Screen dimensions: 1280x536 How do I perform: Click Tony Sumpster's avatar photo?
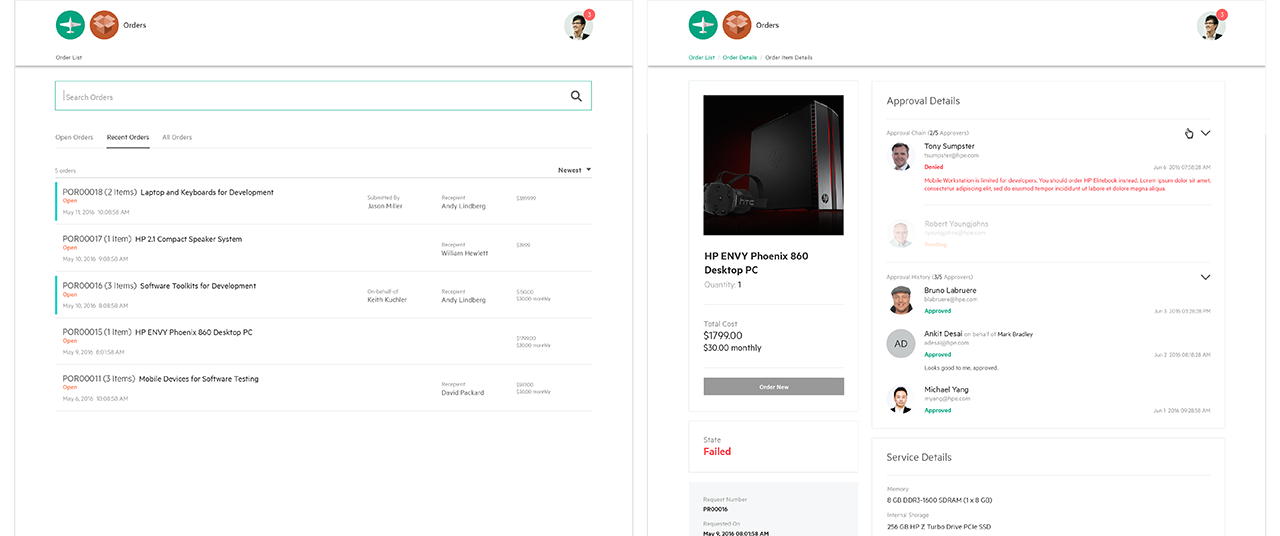(x=902, y=156)
